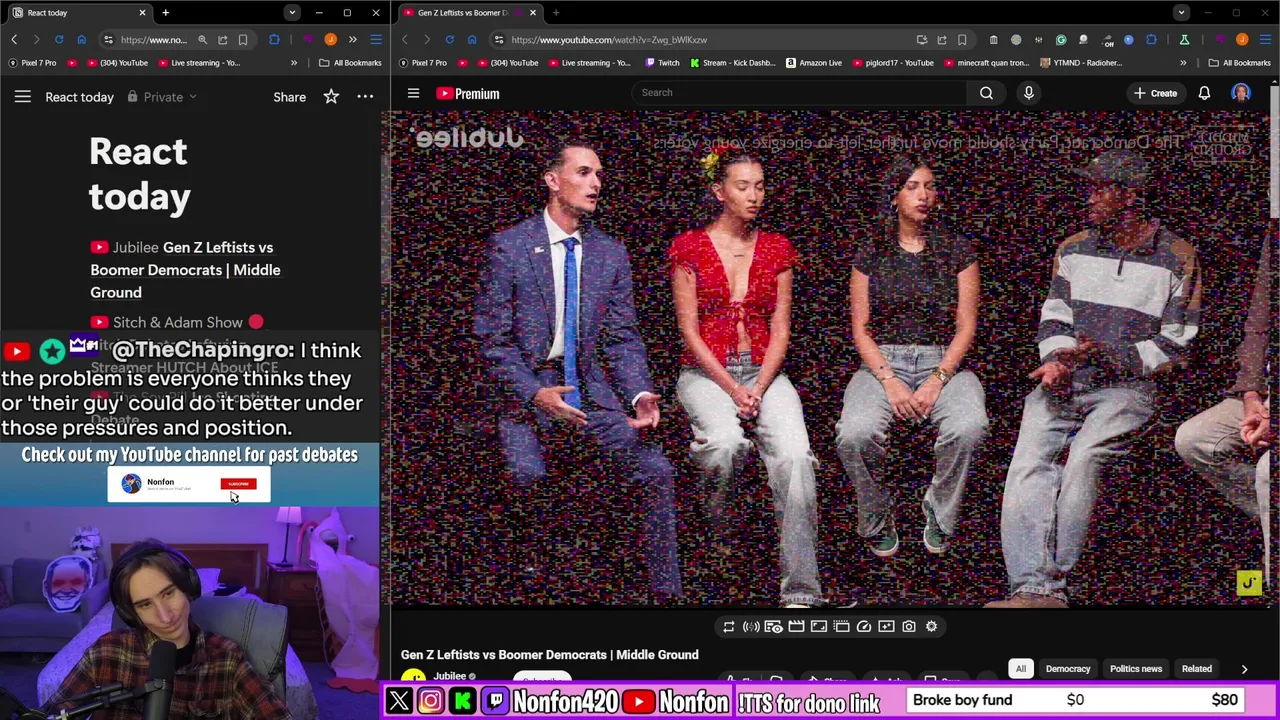The height and width of the screenshot is (720, 1280).
Task: Share the YouTube page from address bar
Action: point(942,40)
